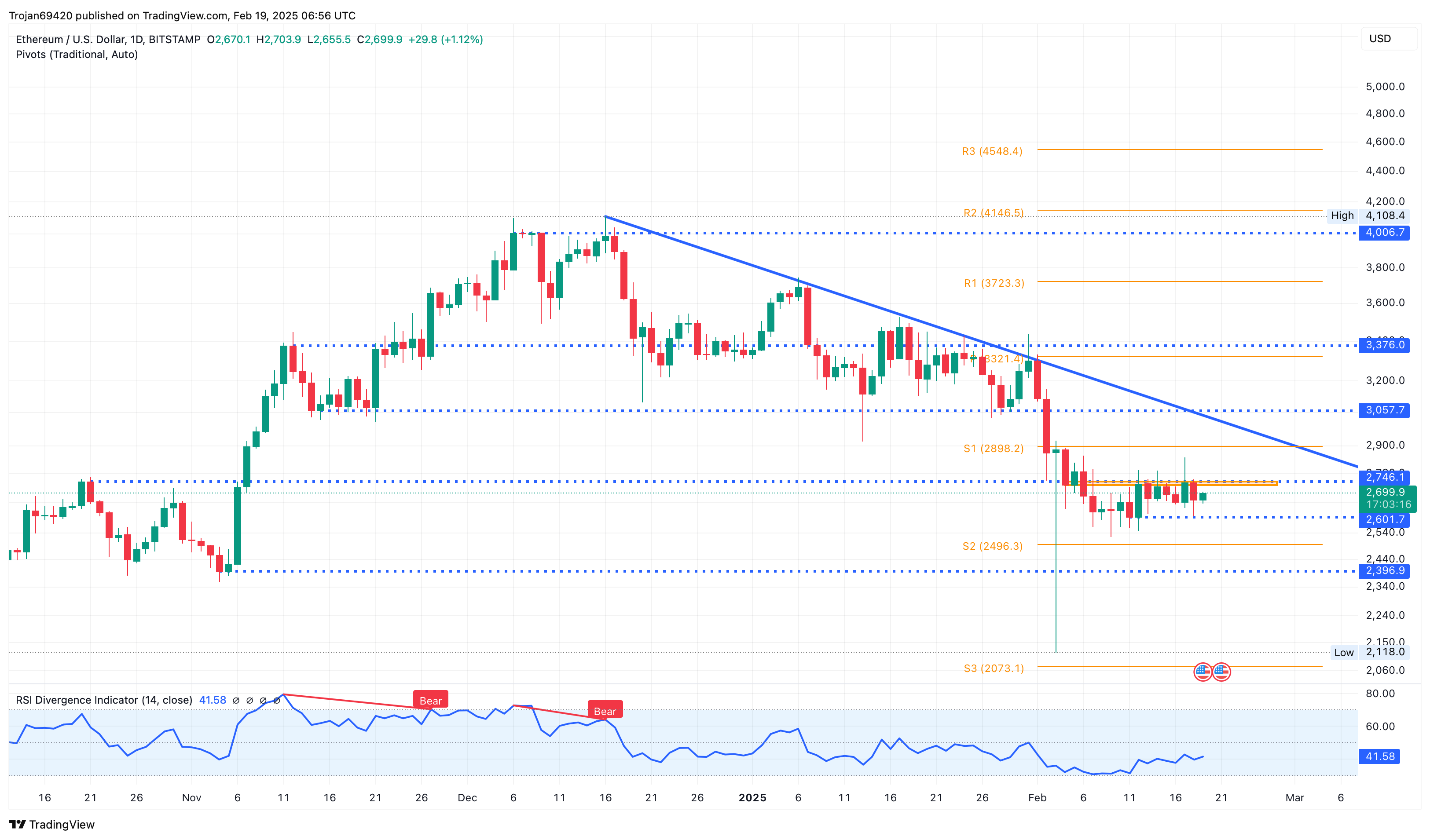Click the high price H2,703.9
Image resolution: width=1430 pixels, height=840 pixels.
point(279,39)
